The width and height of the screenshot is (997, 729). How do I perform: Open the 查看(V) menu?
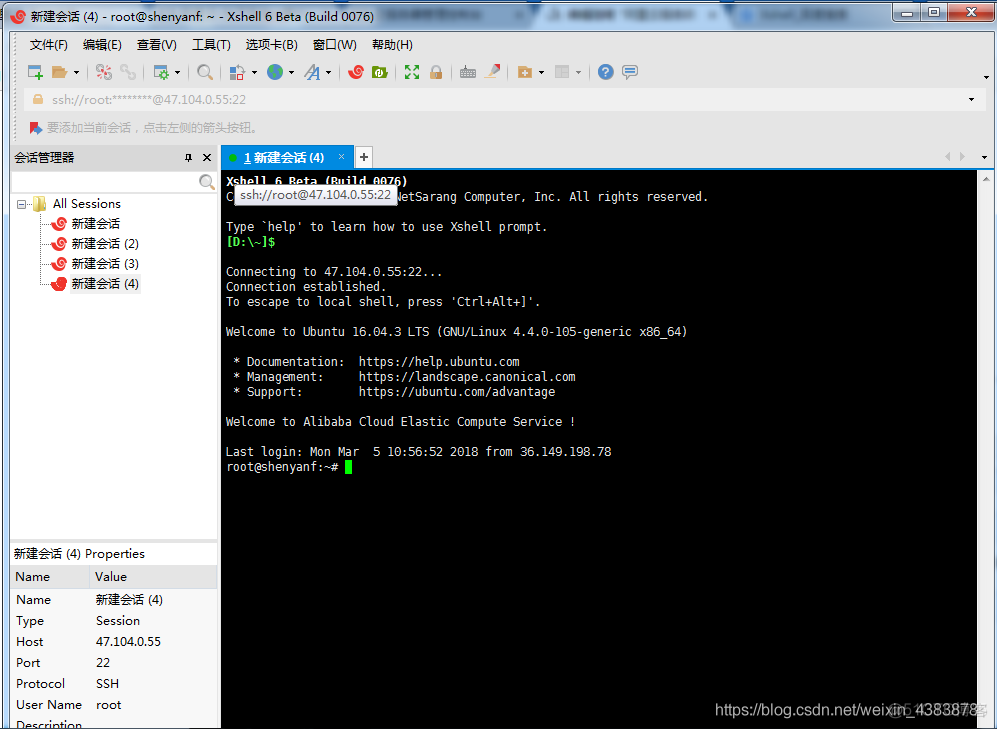click(156, 45)
